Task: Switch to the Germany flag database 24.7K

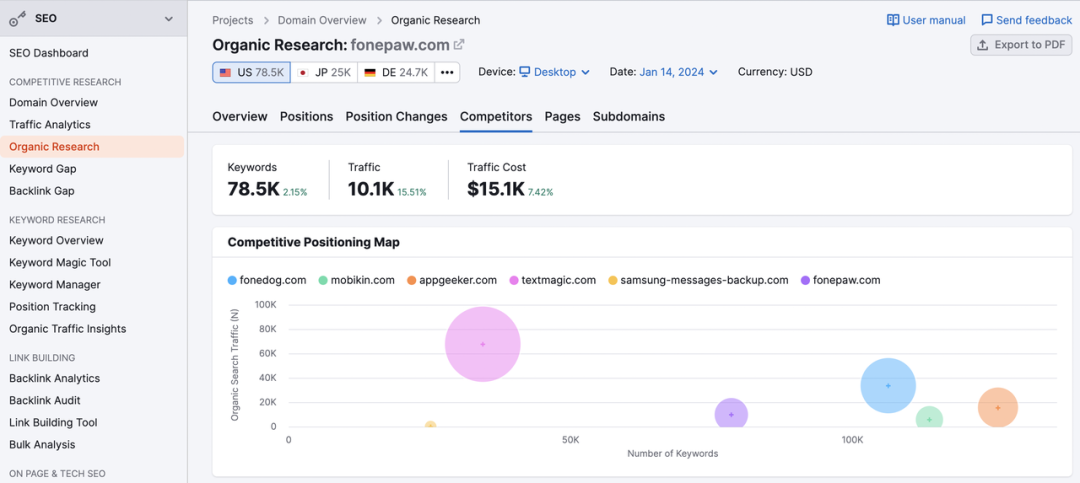Action: [x=396, y=72]
